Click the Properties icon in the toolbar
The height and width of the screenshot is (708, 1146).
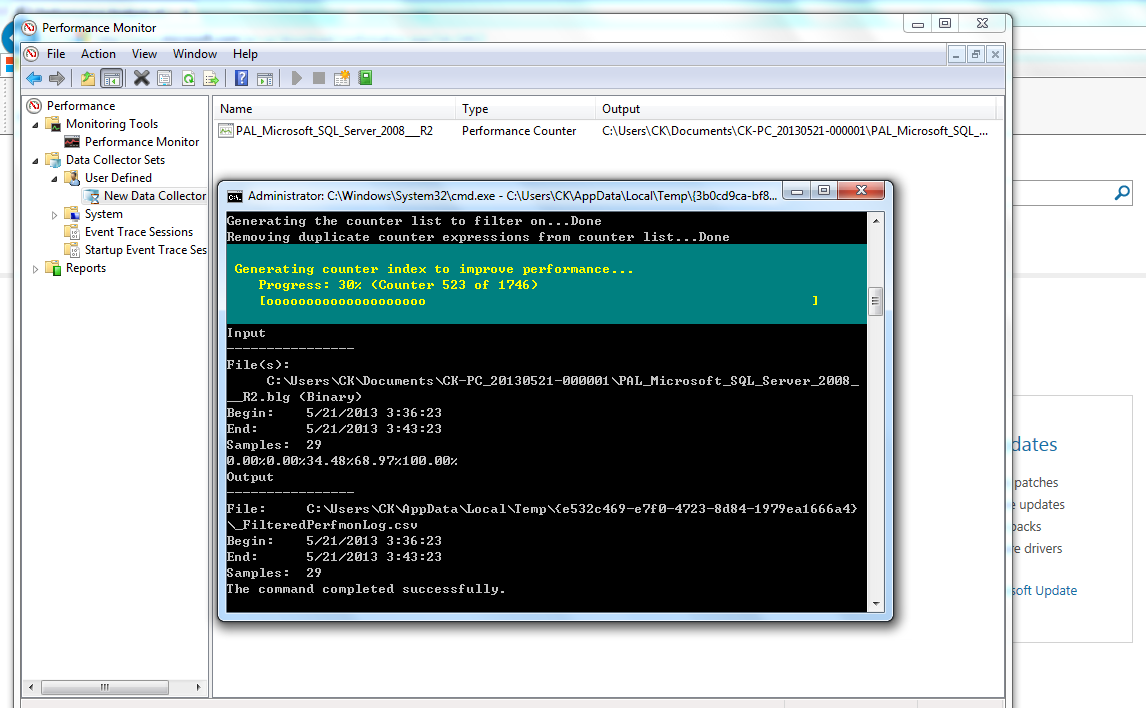(164, 78)
